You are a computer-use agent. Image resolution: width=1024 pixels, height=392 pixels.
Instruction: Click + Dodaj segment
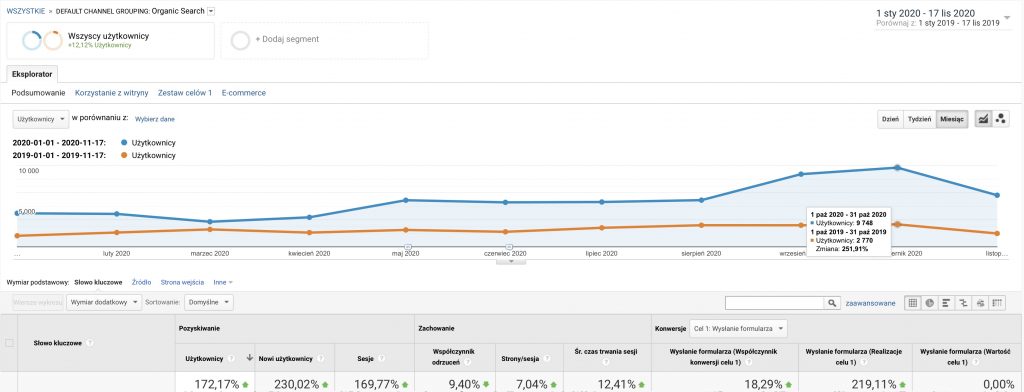[287, 39]
